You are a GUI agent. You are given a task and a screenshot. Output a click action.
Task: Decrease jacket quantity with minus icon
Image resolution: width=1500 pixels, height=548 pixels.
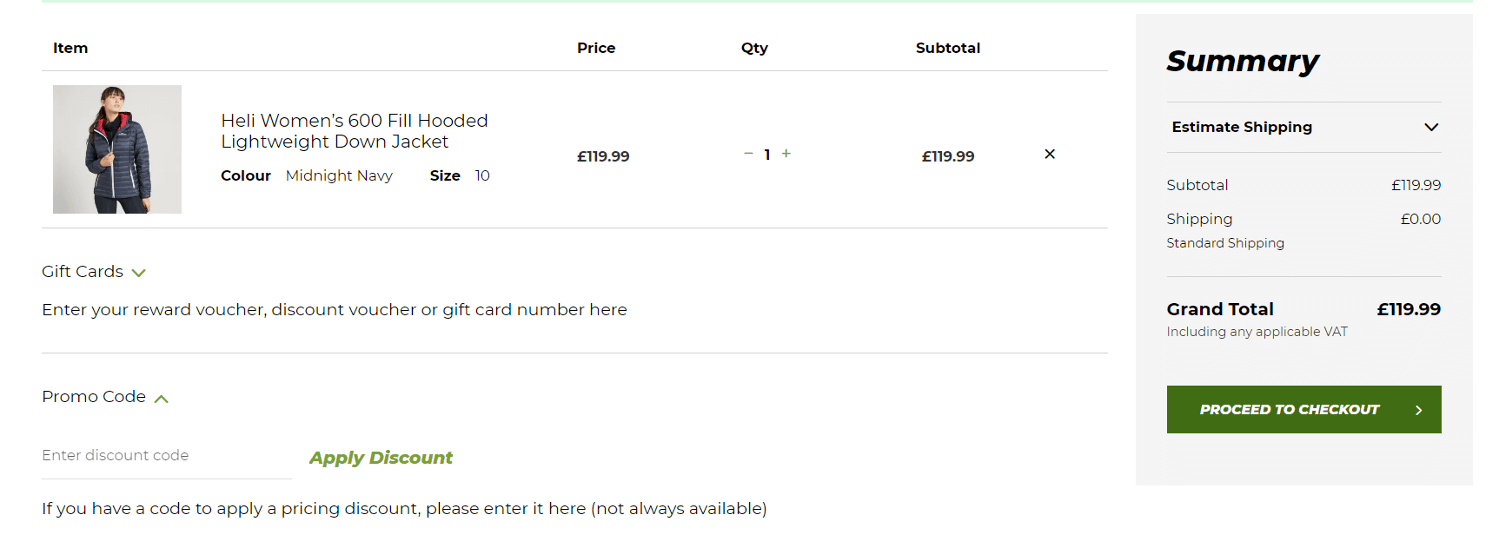pos(748,154)
